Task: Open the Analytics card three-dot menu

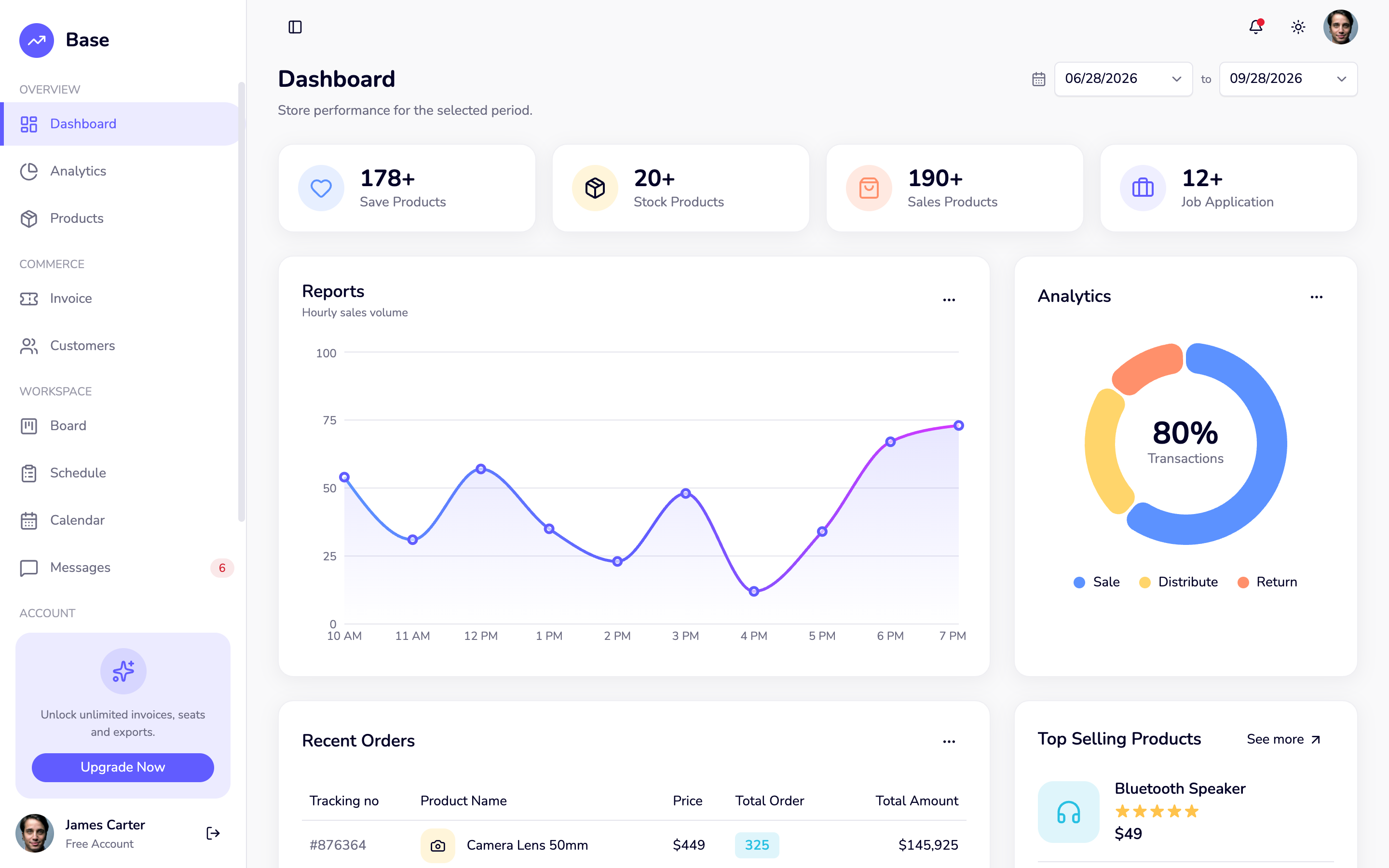Action: coord(1316,298)
